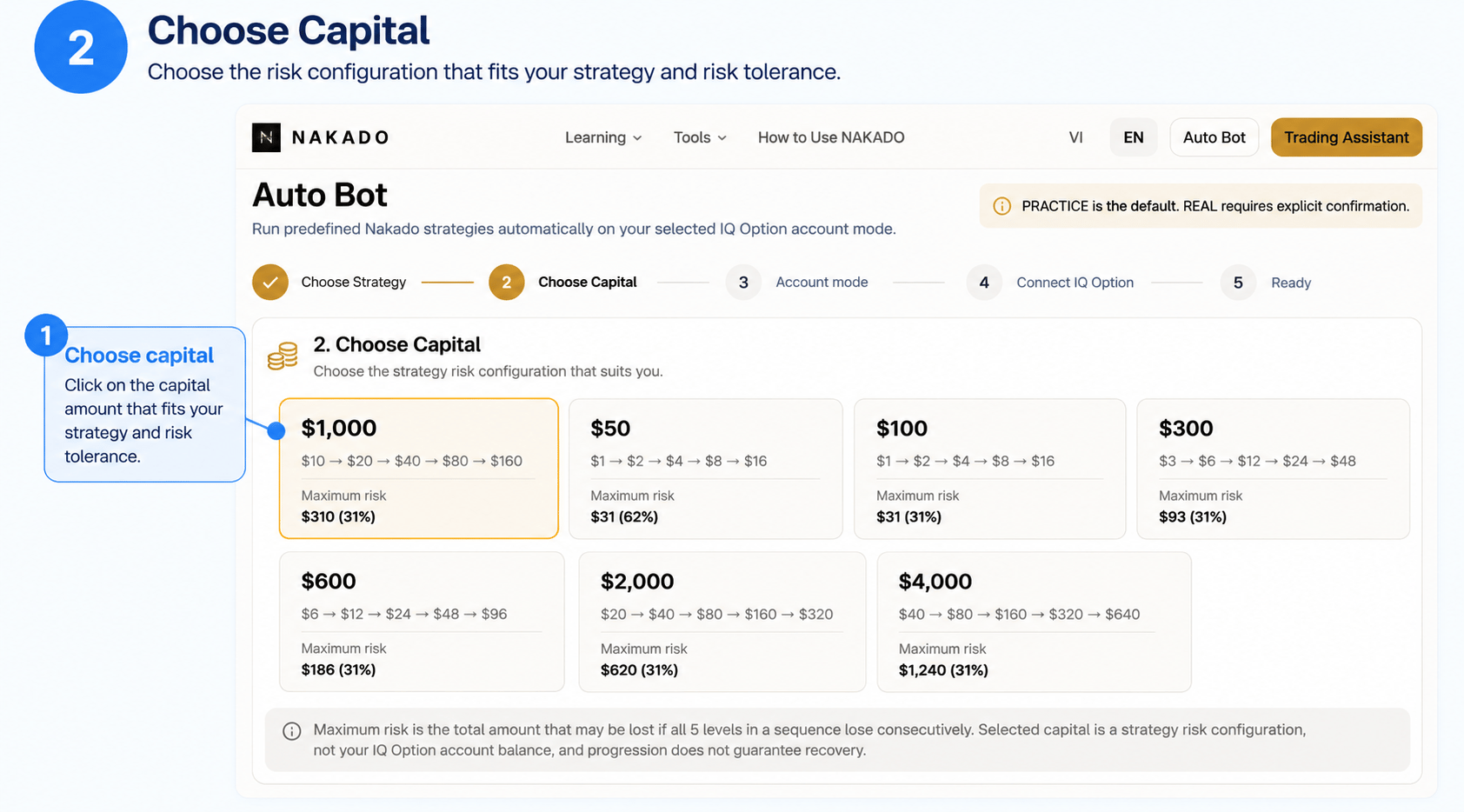Click the completed Choose Strategy checkmark step
Viewport: 1464px width, 812px height.
[x=270, y=283]
